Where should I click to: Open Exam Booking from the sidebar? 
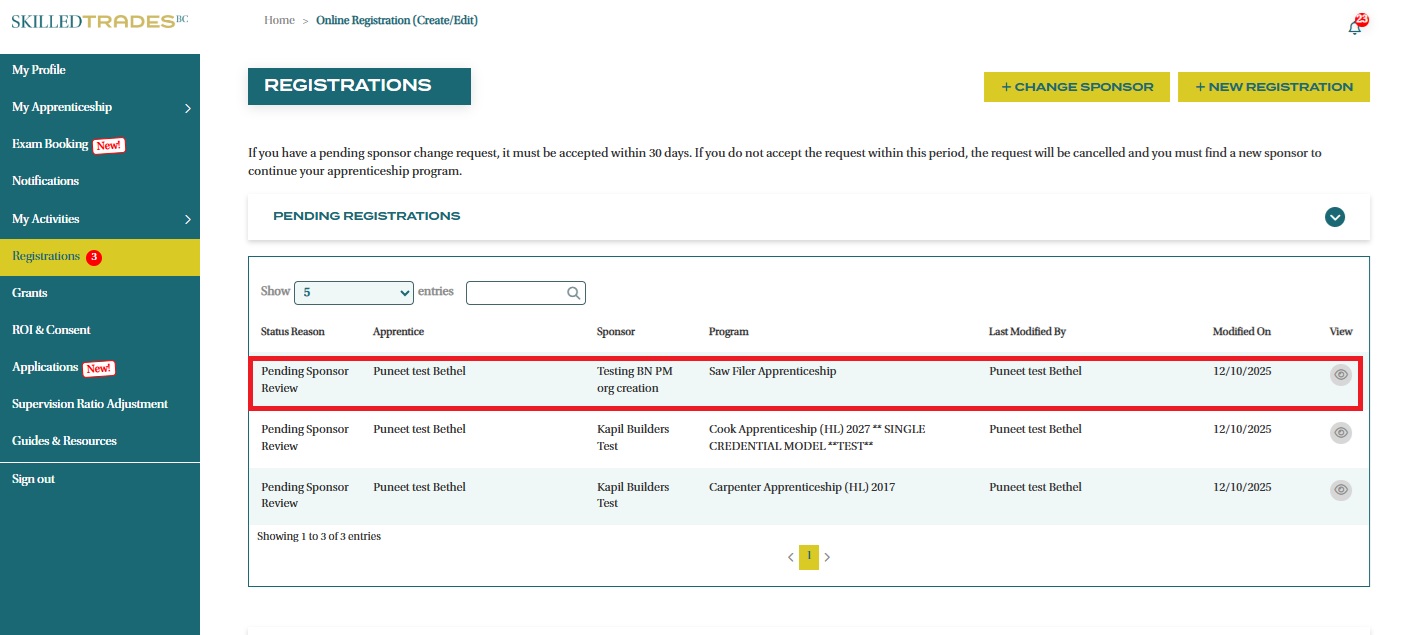(50, 144)
